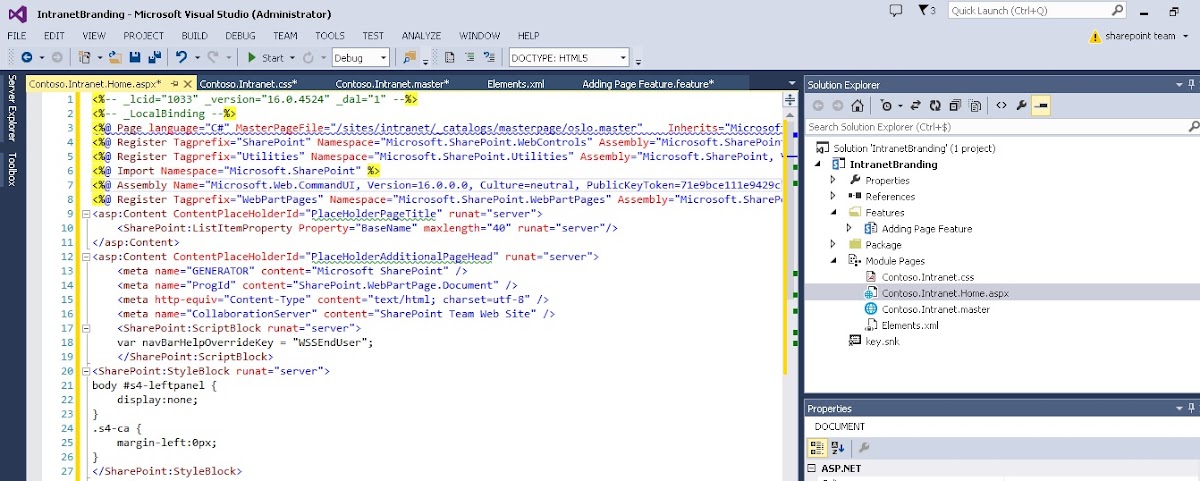Screen dimensions: 1200x481
Task: Expand the Package folder
Action: coord(833,244)
